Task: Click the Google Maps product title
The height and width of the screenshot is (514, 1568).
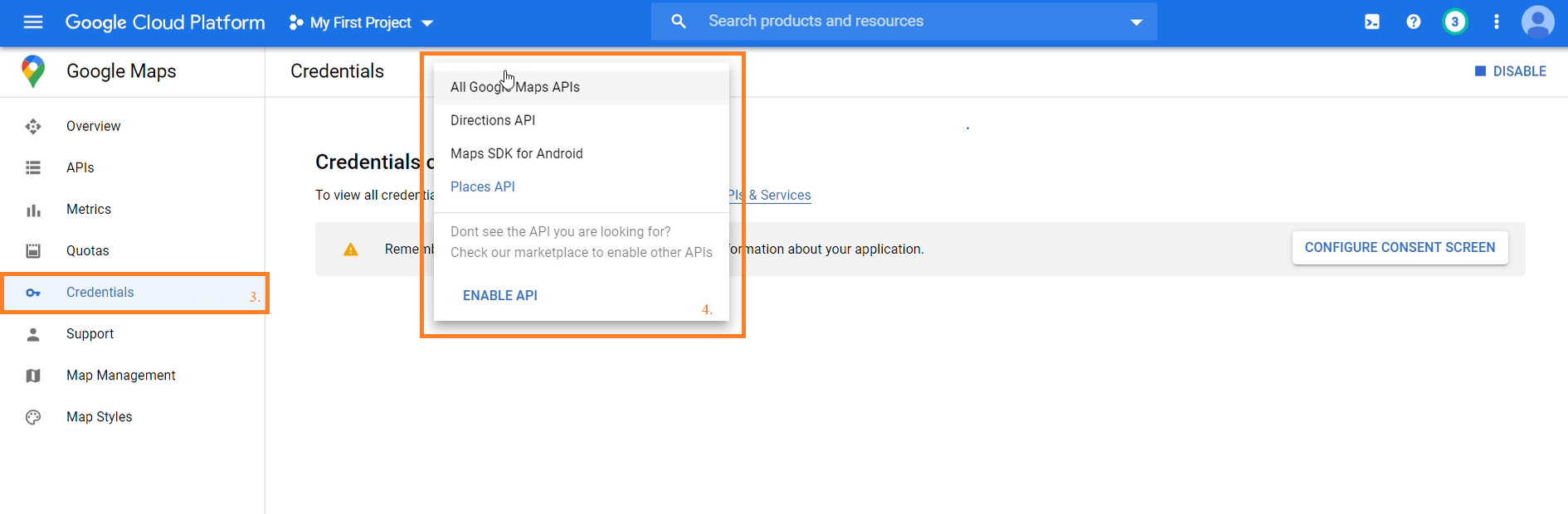Action: click(121, 71)
